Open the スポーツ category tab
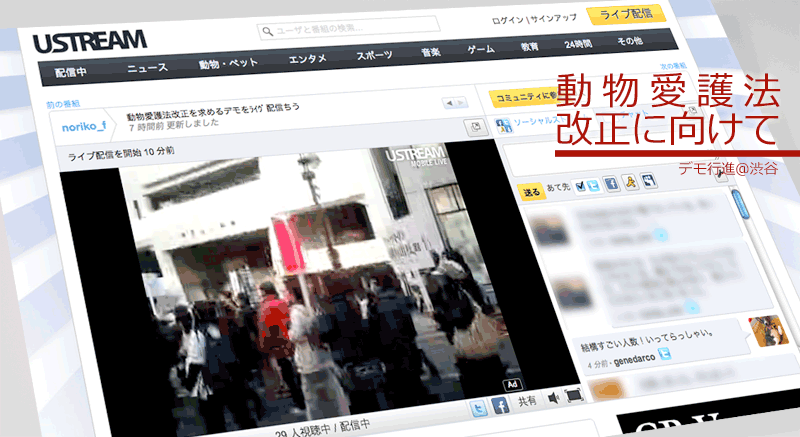This screenshot has width=800, height=437. point(374,55)
